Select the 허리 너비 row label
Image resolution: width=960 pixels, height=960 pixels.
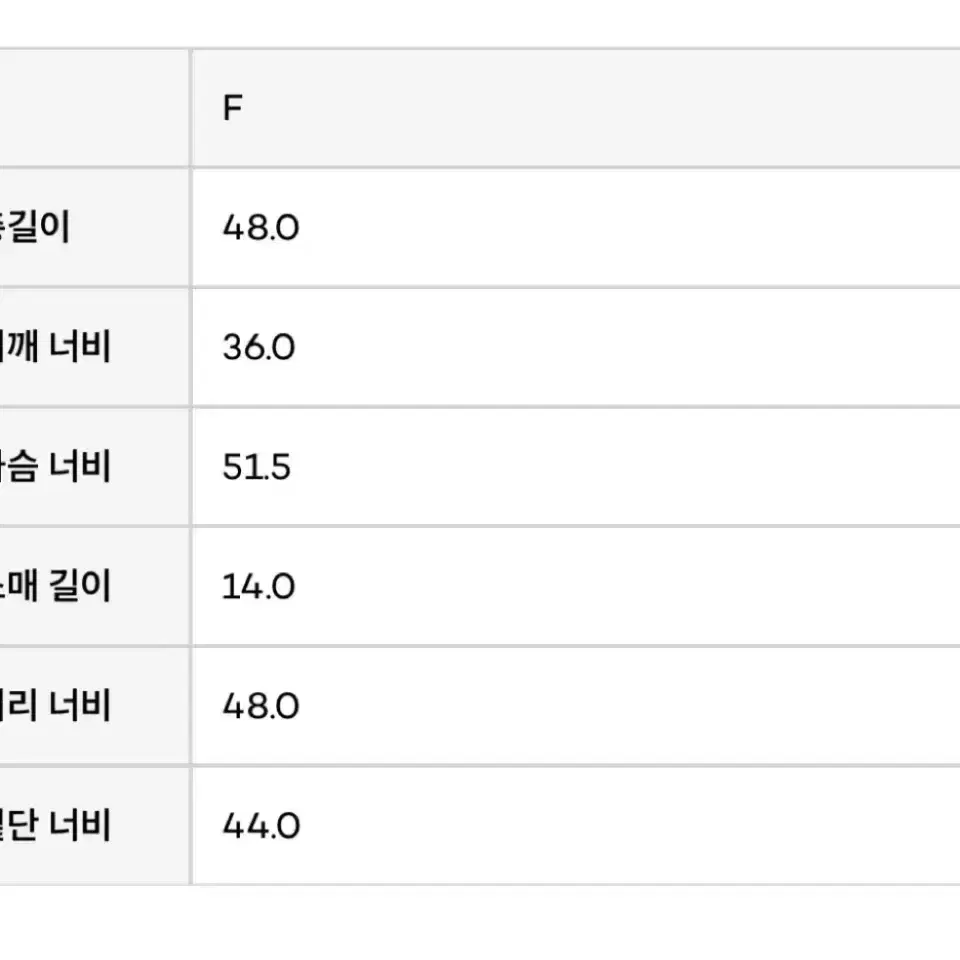[x=55, y=705]
